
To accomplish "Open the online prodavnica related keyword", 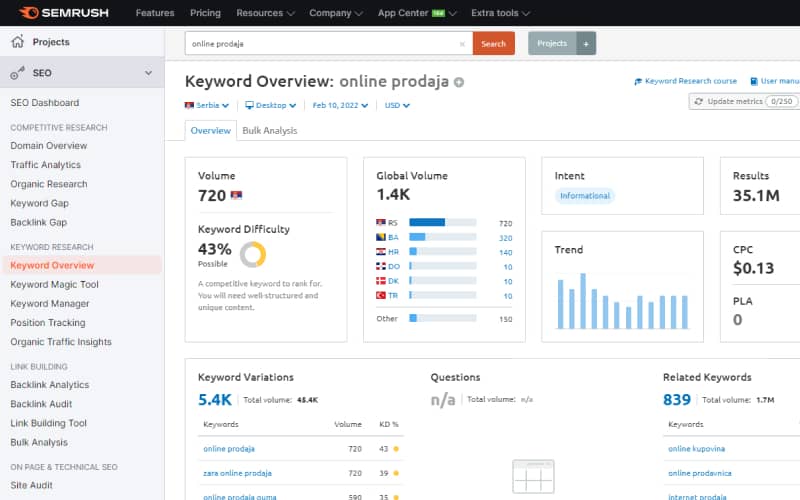I will click(699, 473).
